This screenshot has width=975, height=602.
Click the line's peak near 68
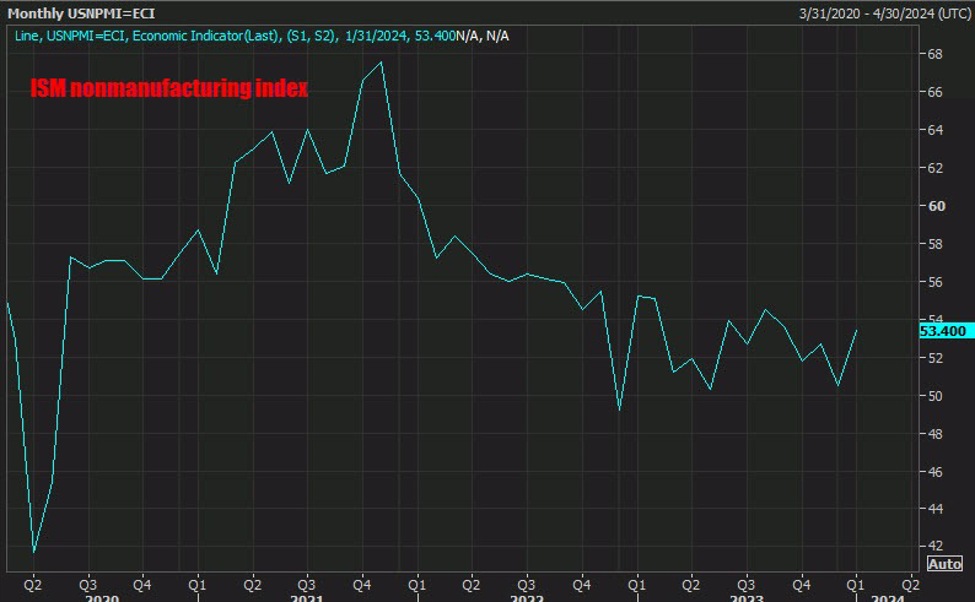(381, 62)
